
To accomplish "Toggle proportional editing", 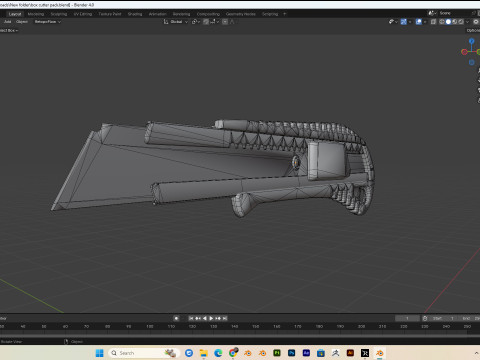I will pyautogui.click(x=225, y=22).
